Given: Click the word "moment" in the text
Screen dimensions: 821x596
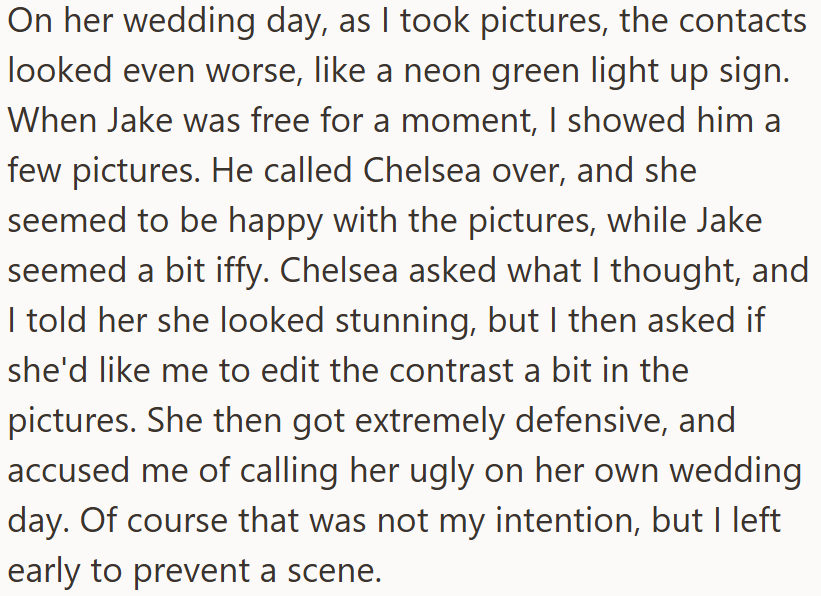Looking at the screenshot, I should pyautogui.click(x=465, y=120).
